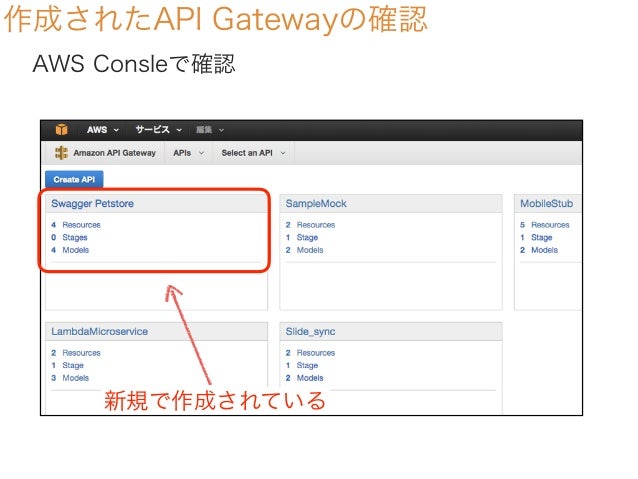Open the SampleMock API

316,203
